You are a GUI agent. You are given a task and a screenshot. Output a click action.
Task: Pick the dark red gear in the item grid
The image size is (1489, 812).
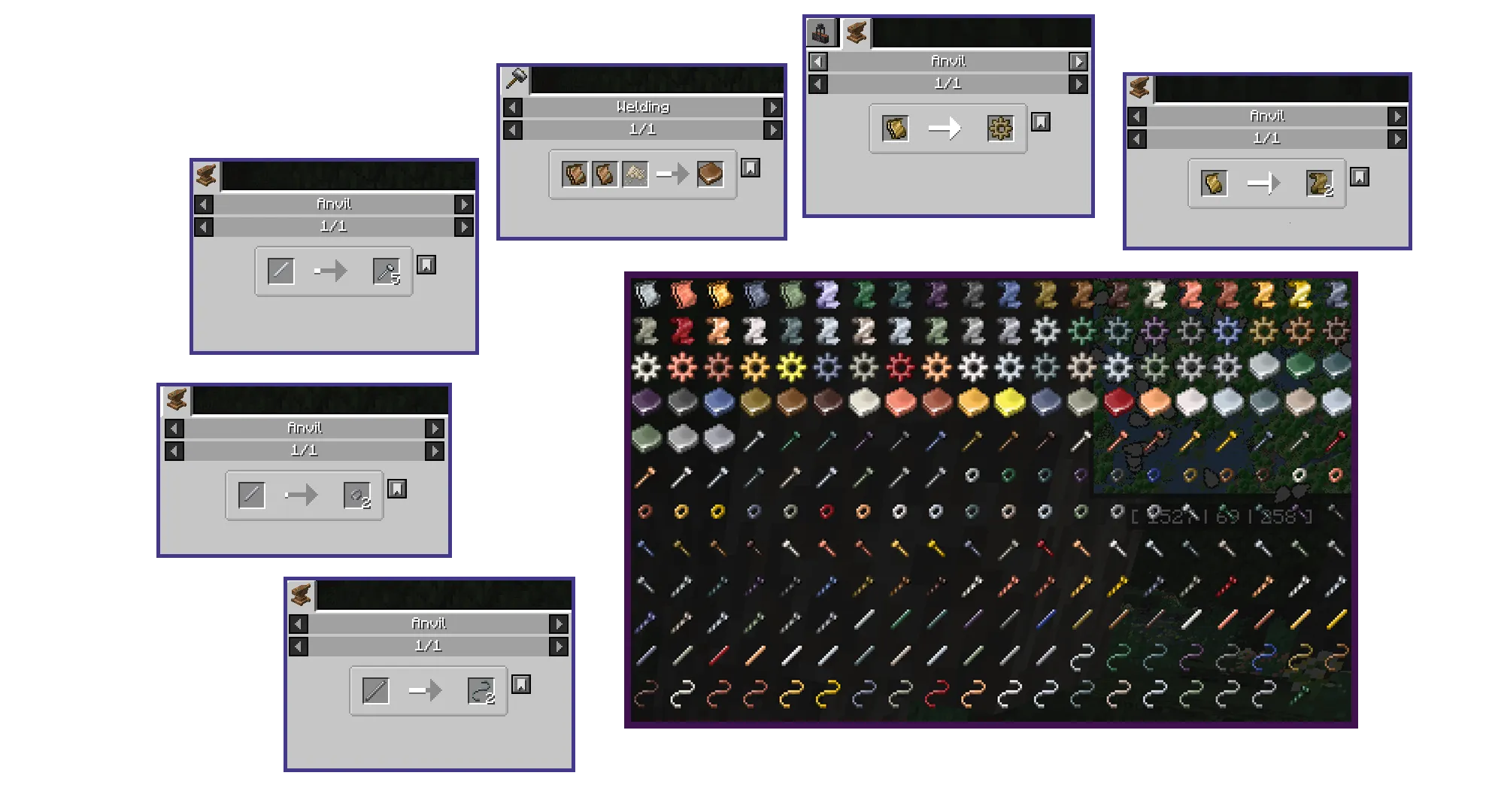tap(900, 367)
